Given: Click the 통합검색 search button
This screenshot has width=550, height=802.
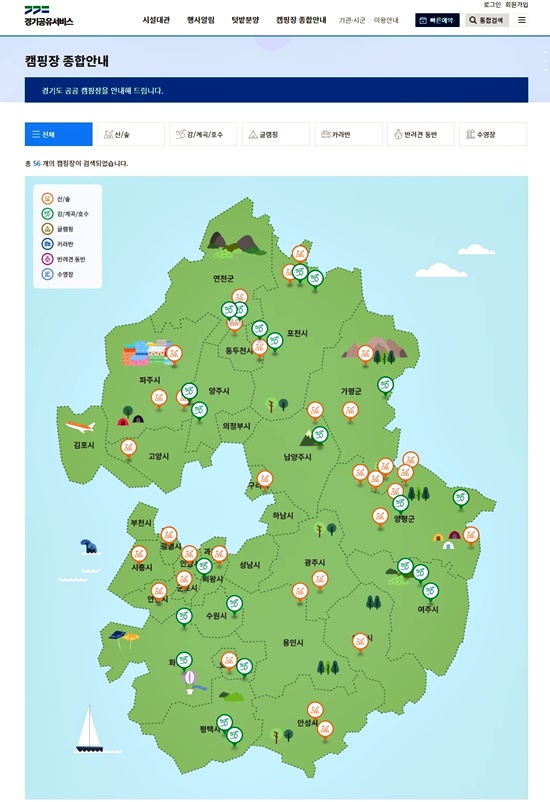Looking at the screenshot, I should 487,20.
